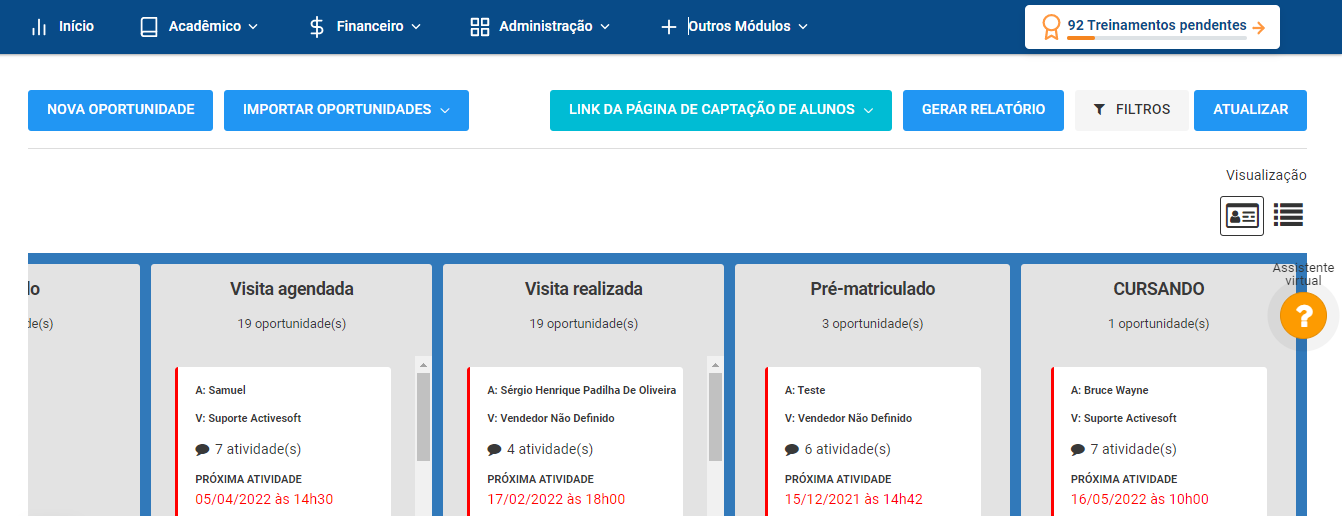Viewport: 1342px width, 516px height.
Task: Click the orange arrow on the pending trainings banner
Action: coord(1259,28)
